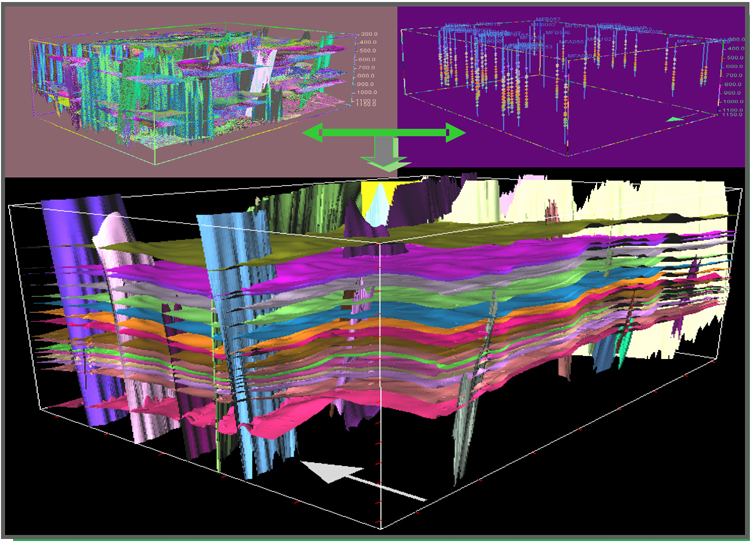Click the green double-headed horizontal arrow
750x541 pixels.
pos(385,133)
